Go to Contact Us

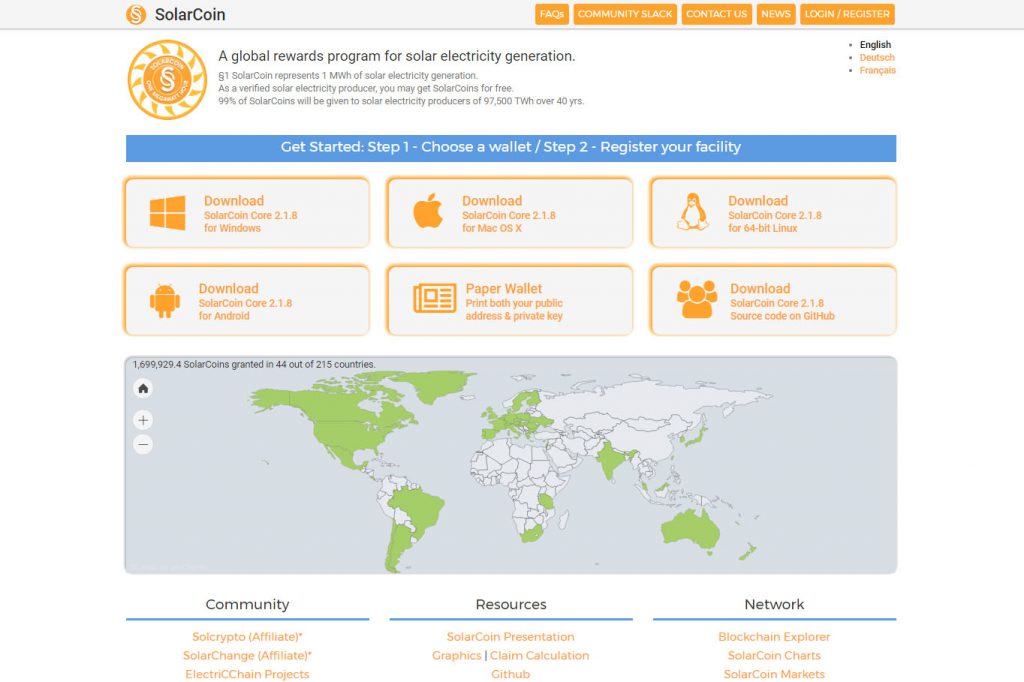point(716,14)
